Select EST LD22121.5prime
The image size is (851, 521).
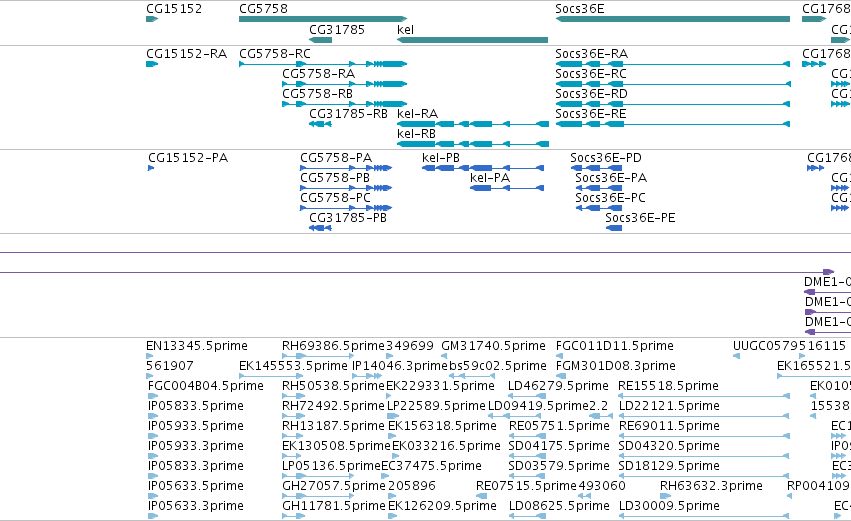click(x=669, y=406)
